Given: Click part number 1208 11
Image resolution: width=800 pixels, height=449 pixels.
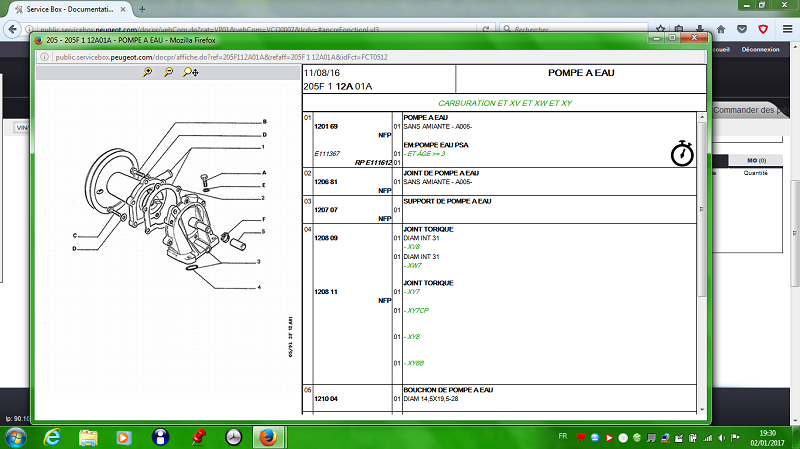Looking at the screenshot, I should point(326,292).
